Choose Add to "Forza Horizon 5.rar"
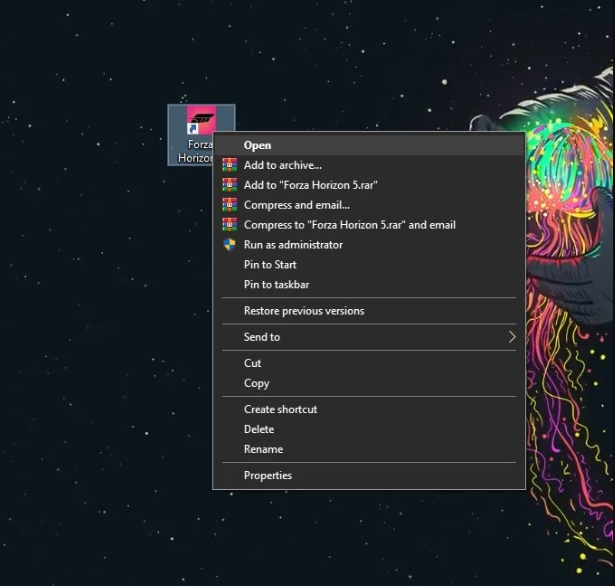Screen dimensions: 615x586 369,185
